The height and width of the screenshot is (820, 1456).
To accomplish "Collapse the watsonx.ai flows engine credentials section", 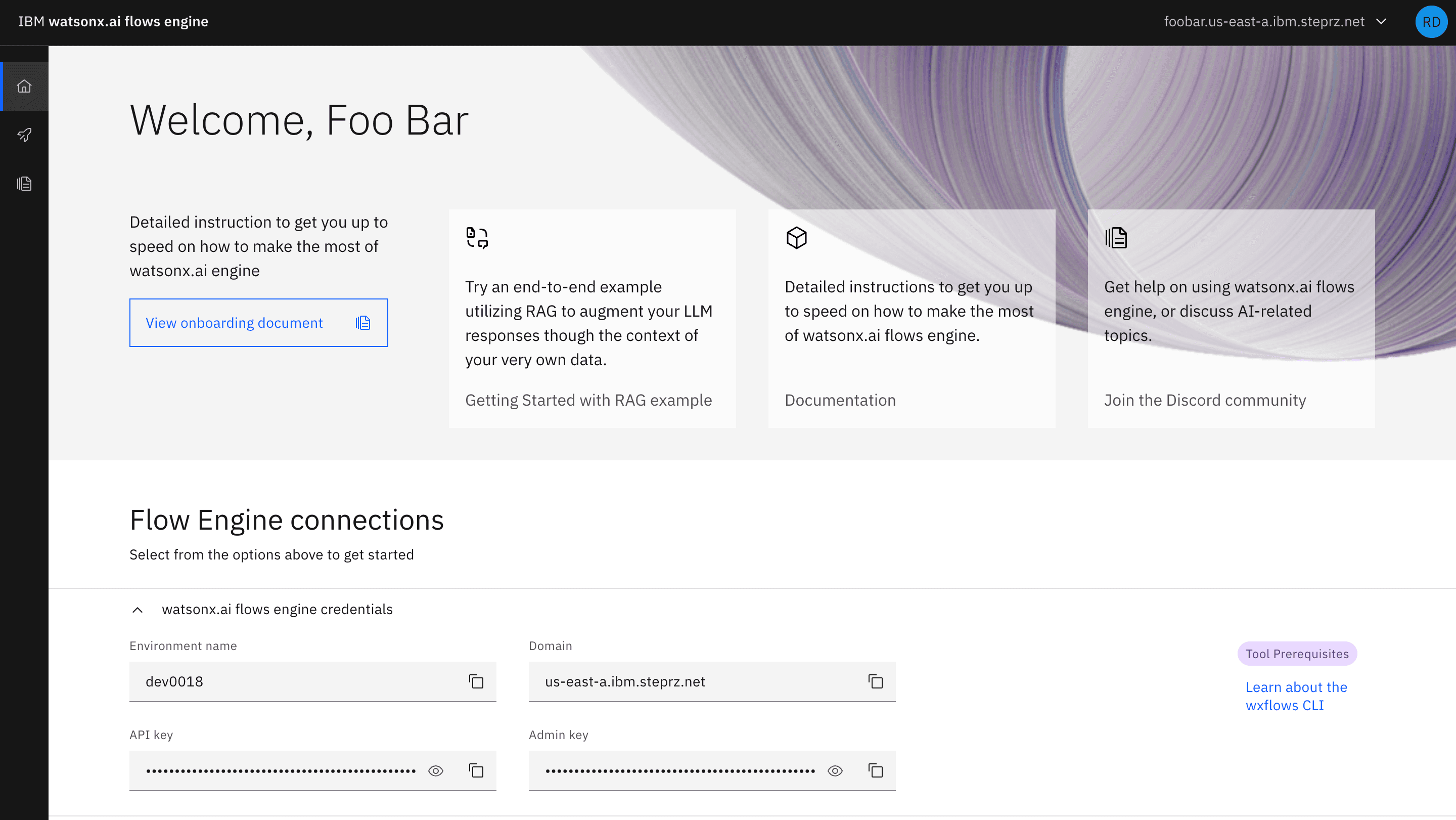I will [x=138, y=610].
